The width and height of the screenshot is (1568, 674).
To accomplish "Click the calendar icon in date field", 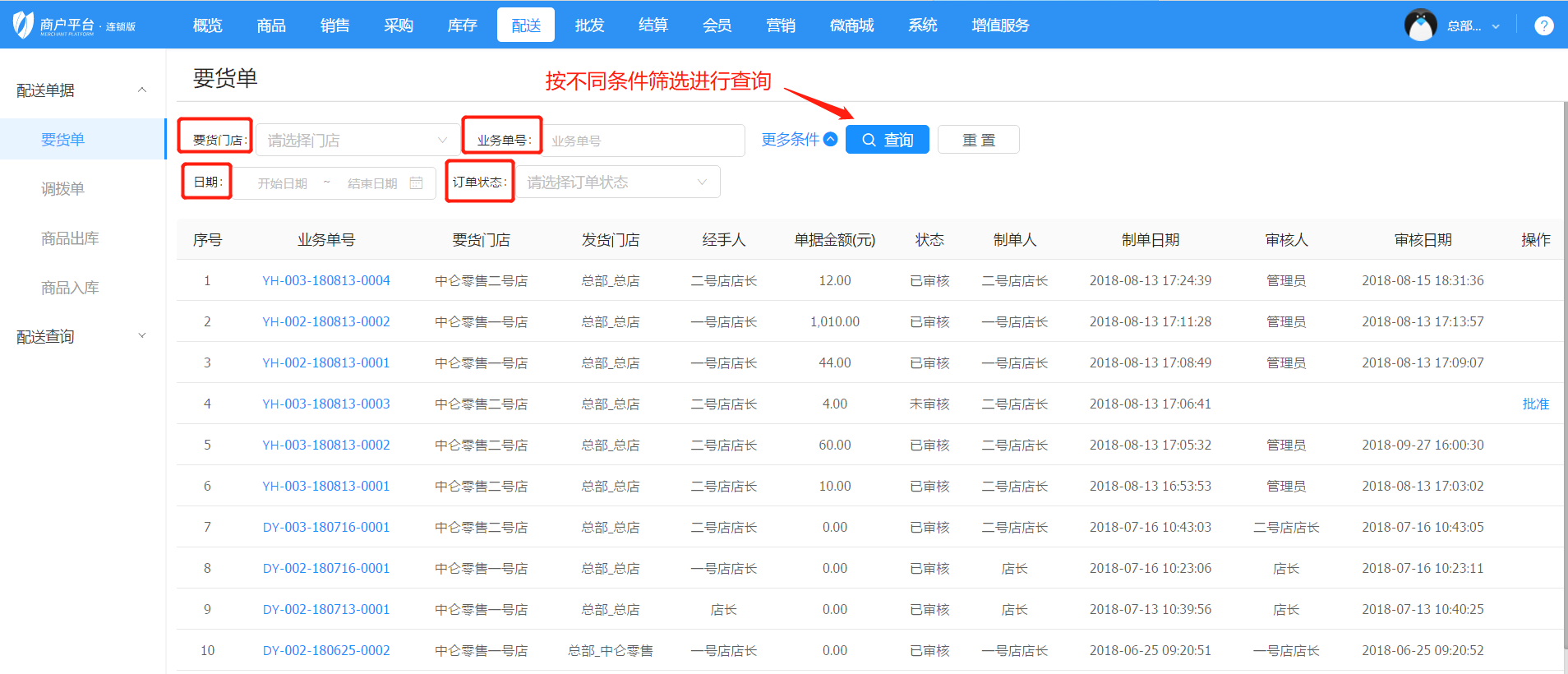I will [x=416, y=183].
